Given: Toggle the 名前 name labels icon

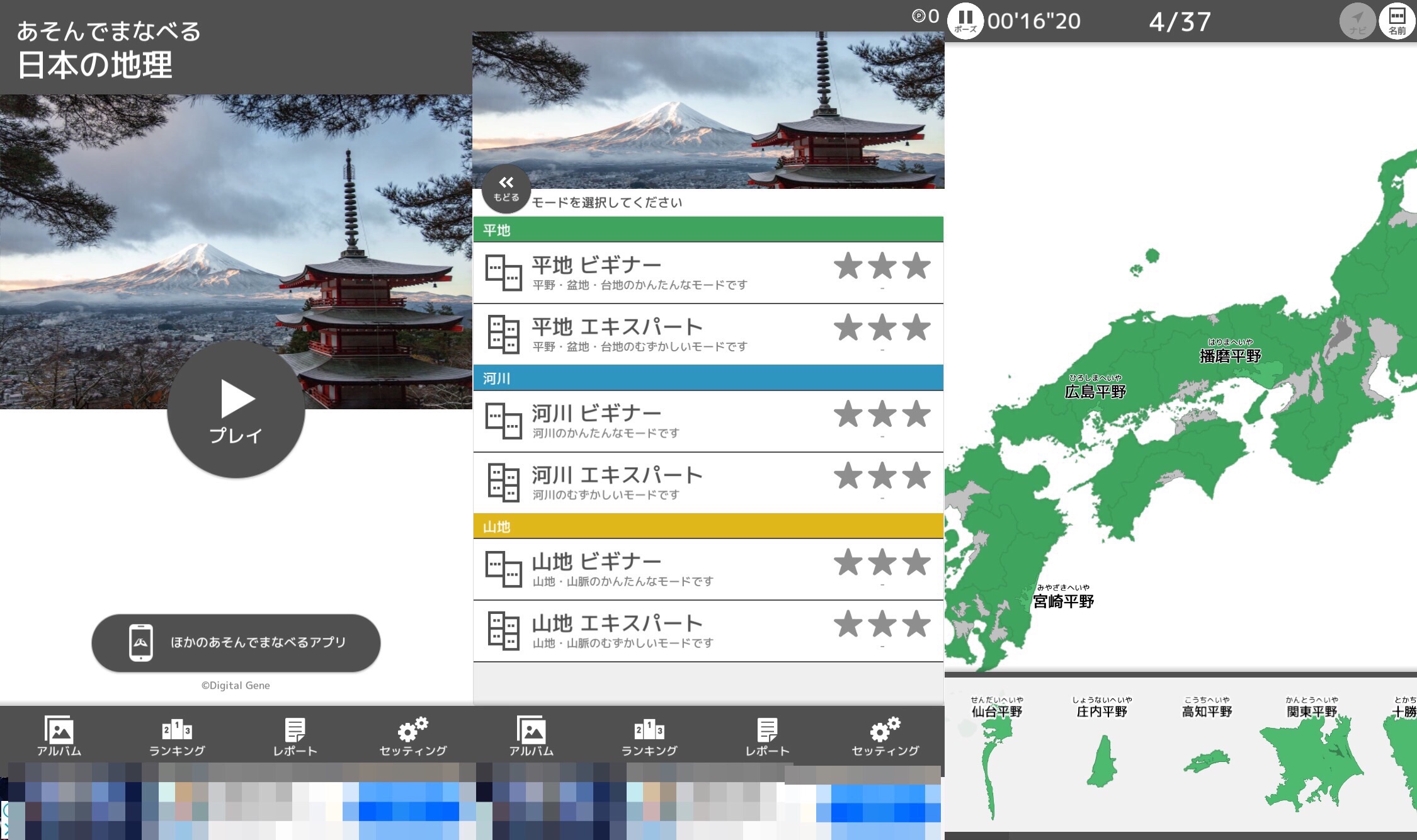Looking at the screenshot, I should coord(1397,21).
